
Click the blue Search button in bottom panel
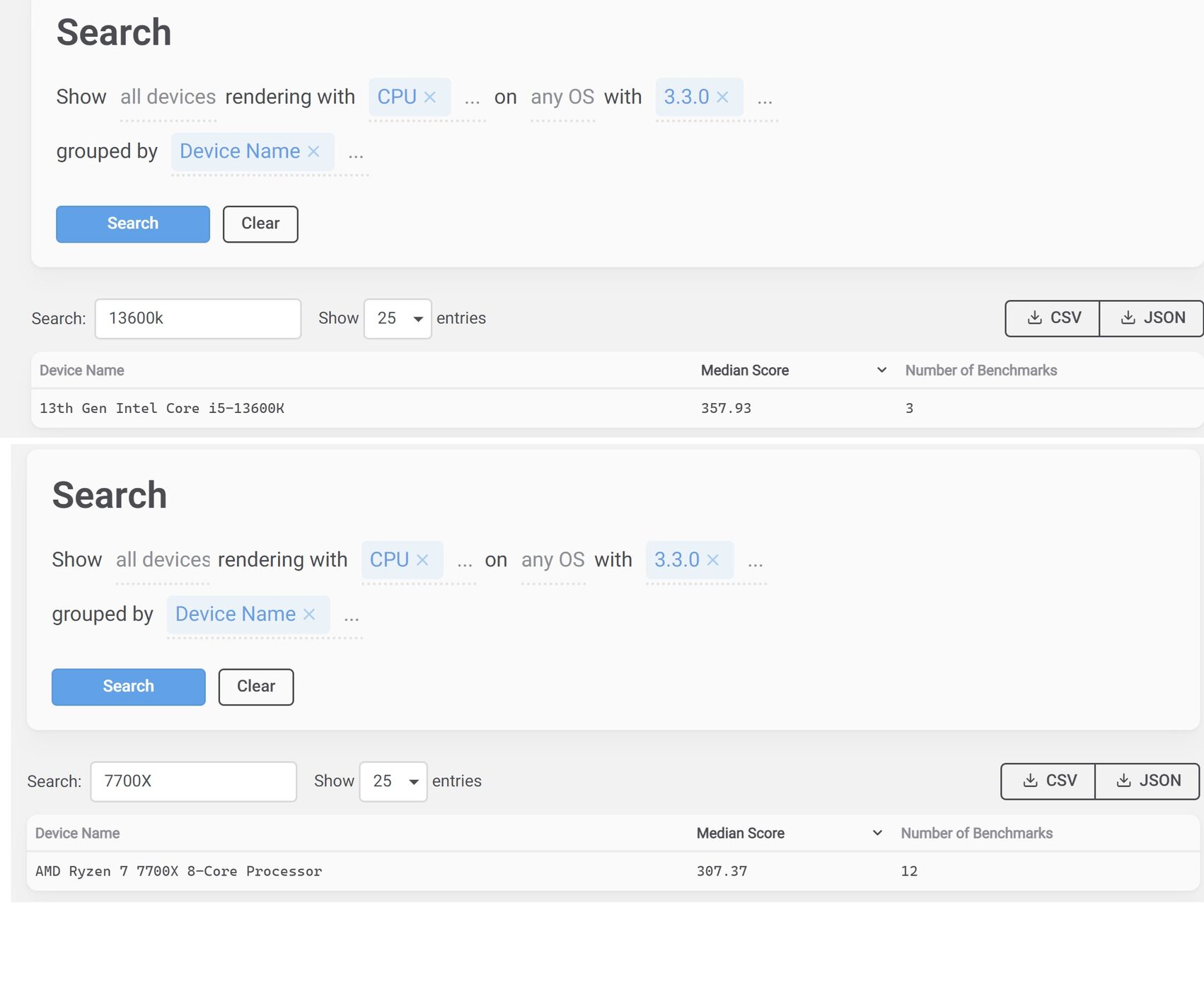[x=129, y=687]
